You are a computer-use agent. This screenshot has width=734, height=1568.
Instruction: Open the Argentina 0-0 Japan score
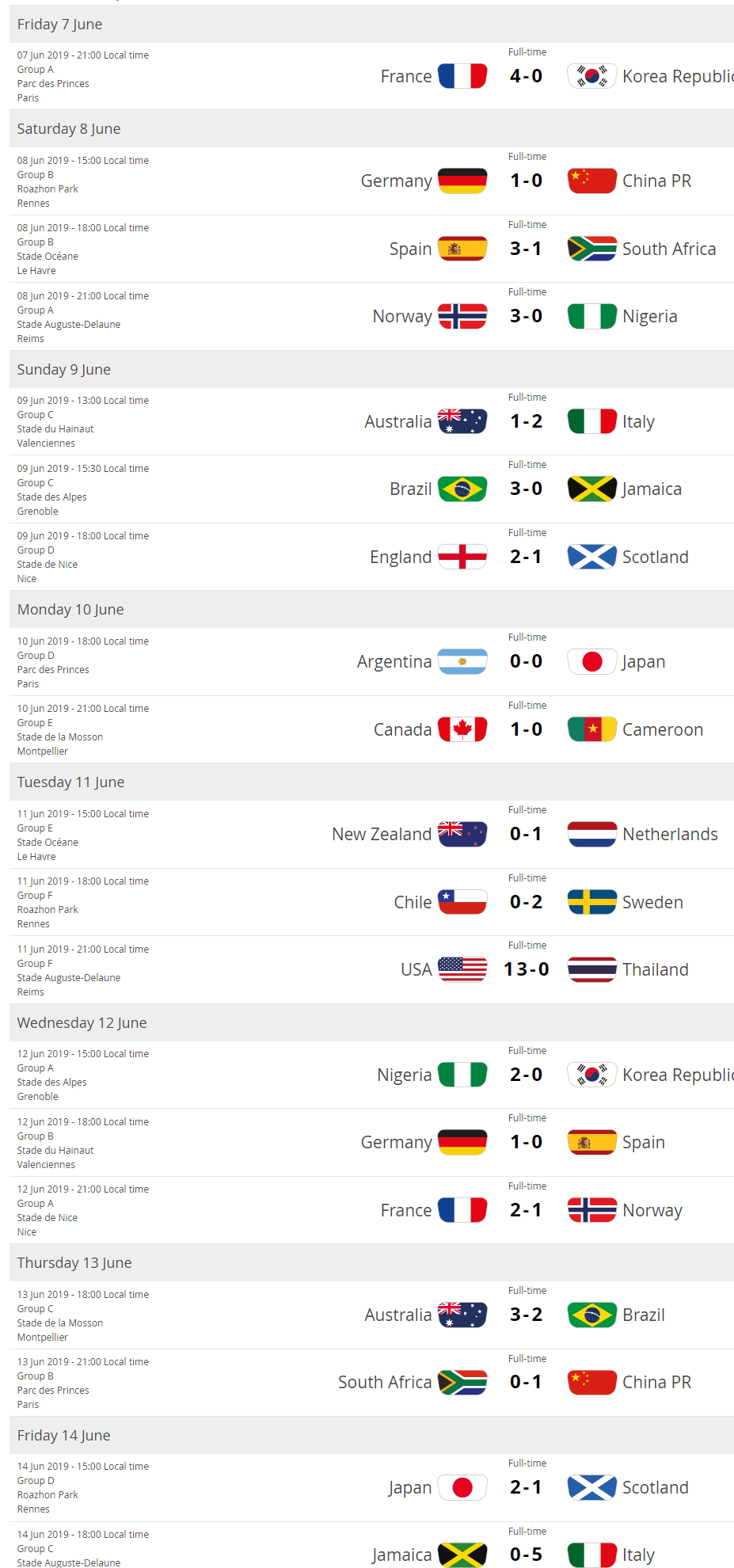(527, 661)
